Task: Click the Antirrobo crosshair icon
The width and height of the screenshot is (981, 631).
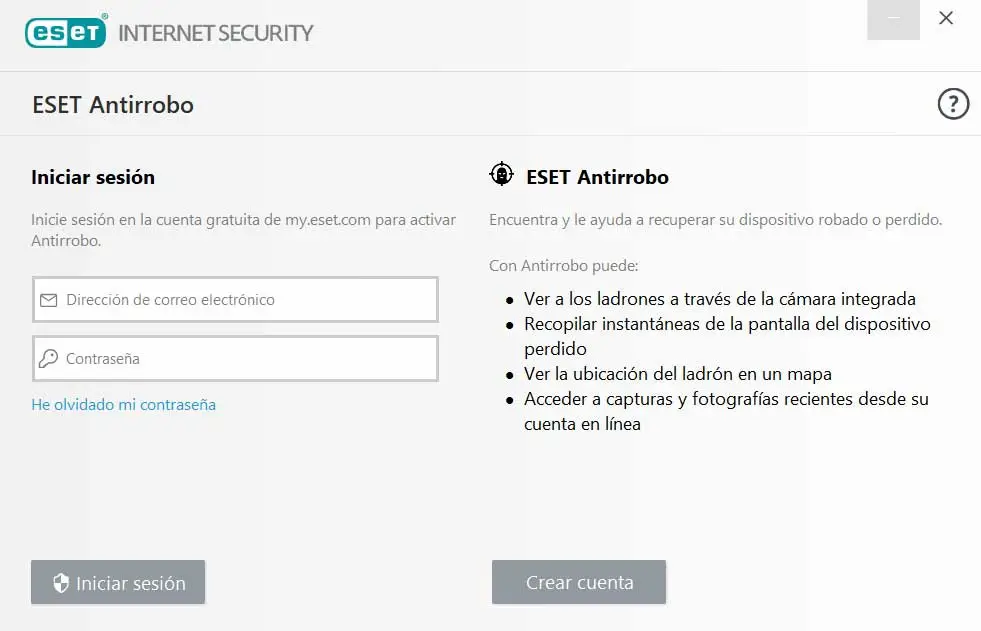Action: click(x=501, y=175)
